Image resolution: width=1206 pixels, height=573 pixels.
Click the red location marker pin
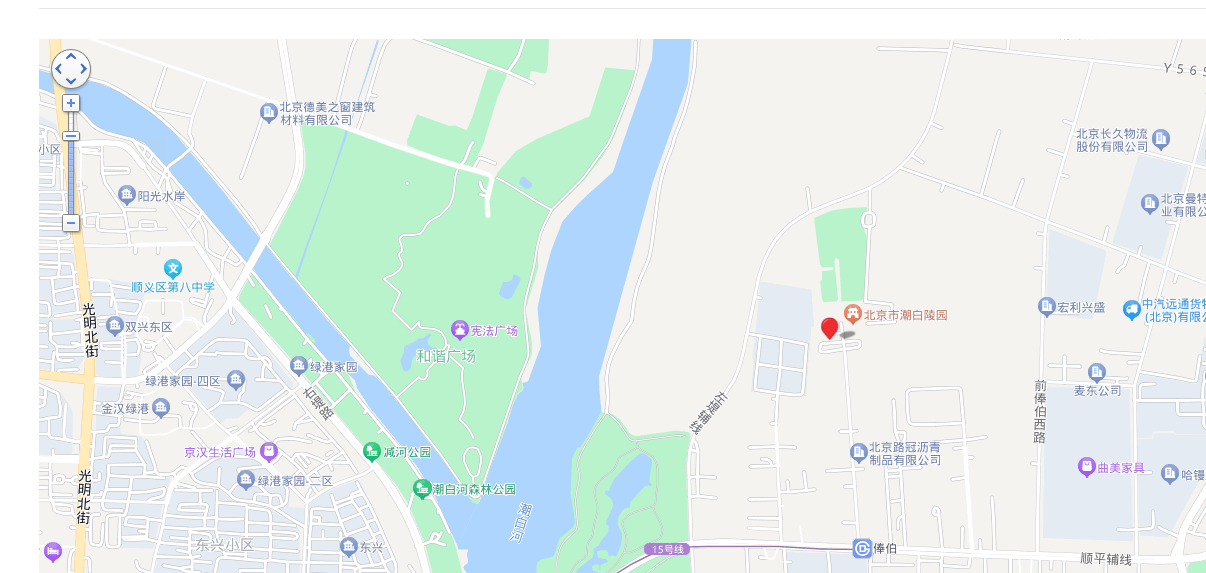coord(830,329)
